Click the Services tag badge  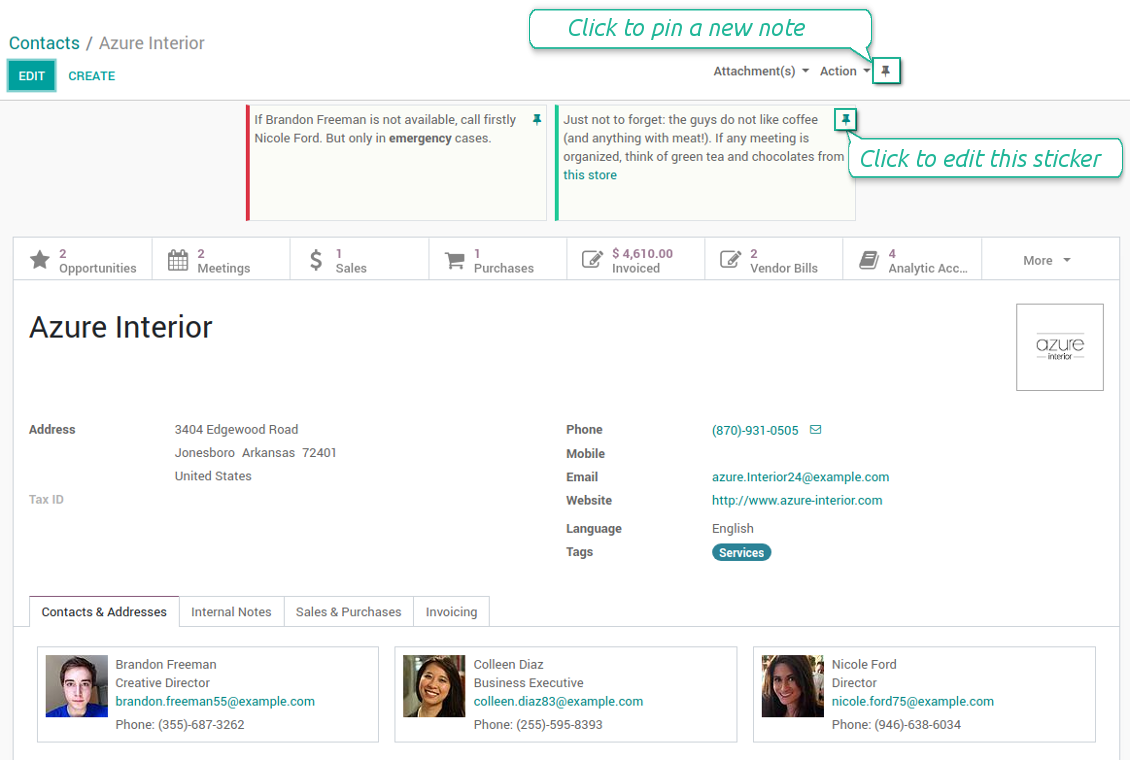click(x=741, y=553)
